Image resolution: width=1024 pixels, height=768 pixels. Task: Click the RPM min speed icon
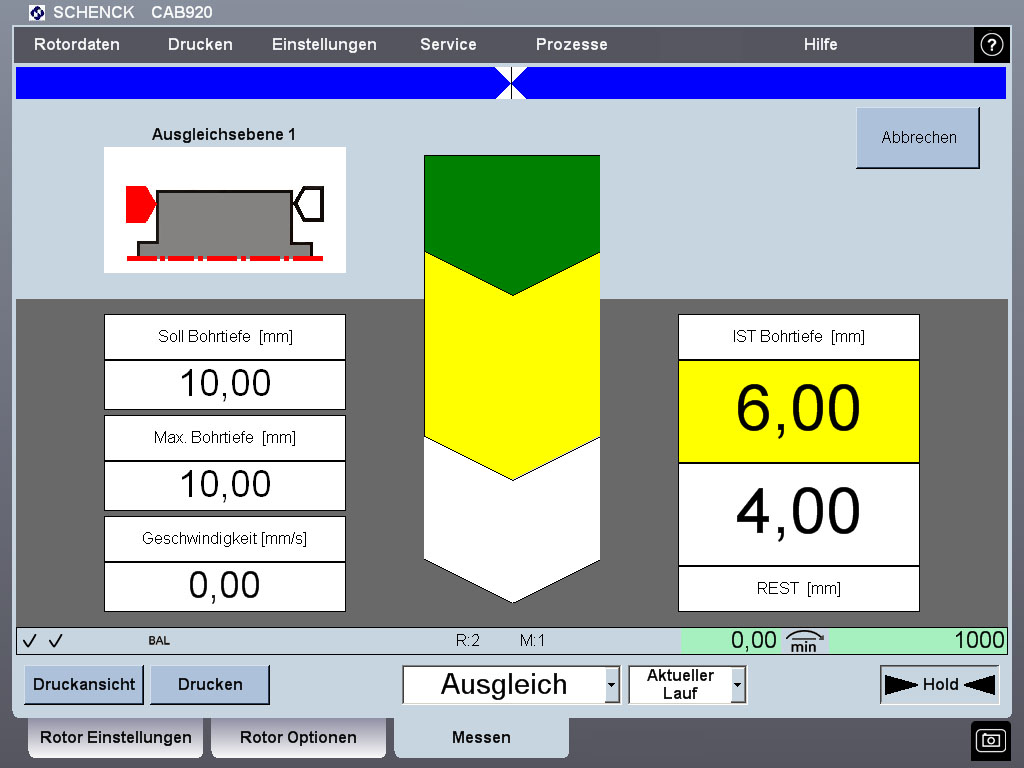[x=804, y=641]
